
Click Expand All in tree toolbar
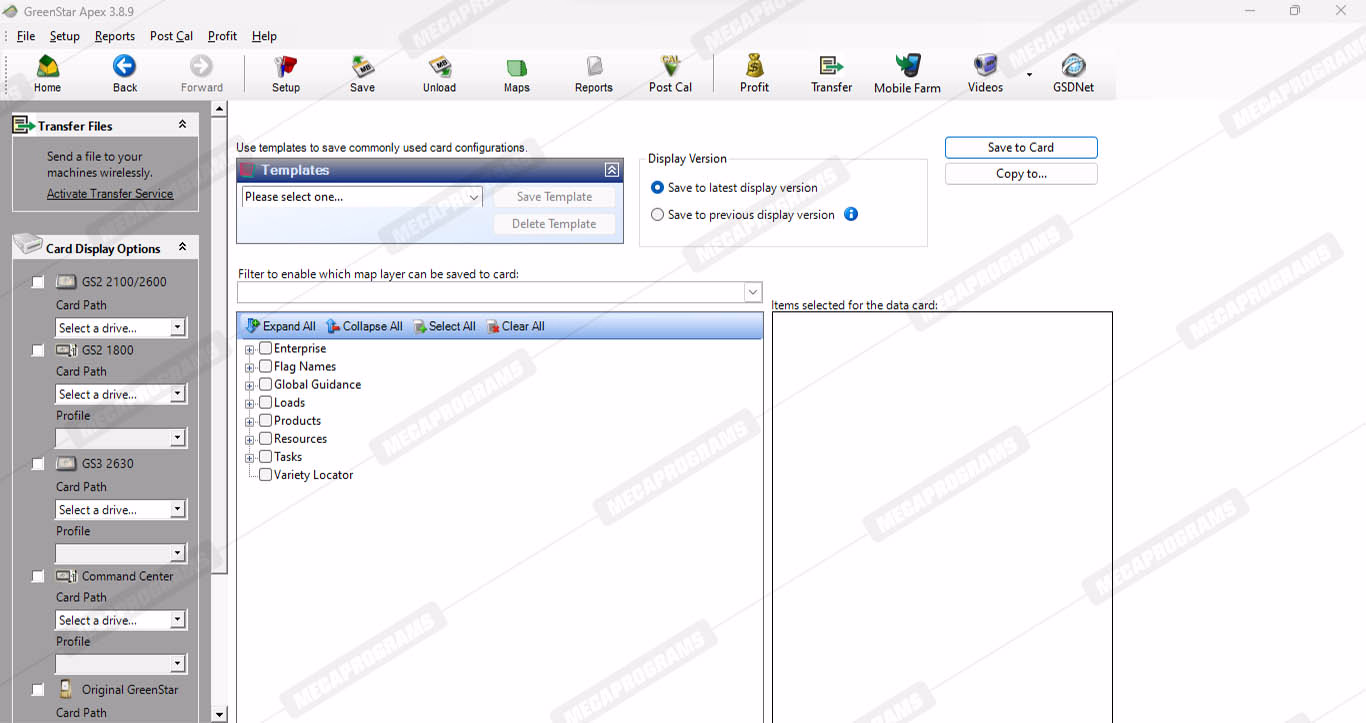pyautogui.click(x=281, y=326)
